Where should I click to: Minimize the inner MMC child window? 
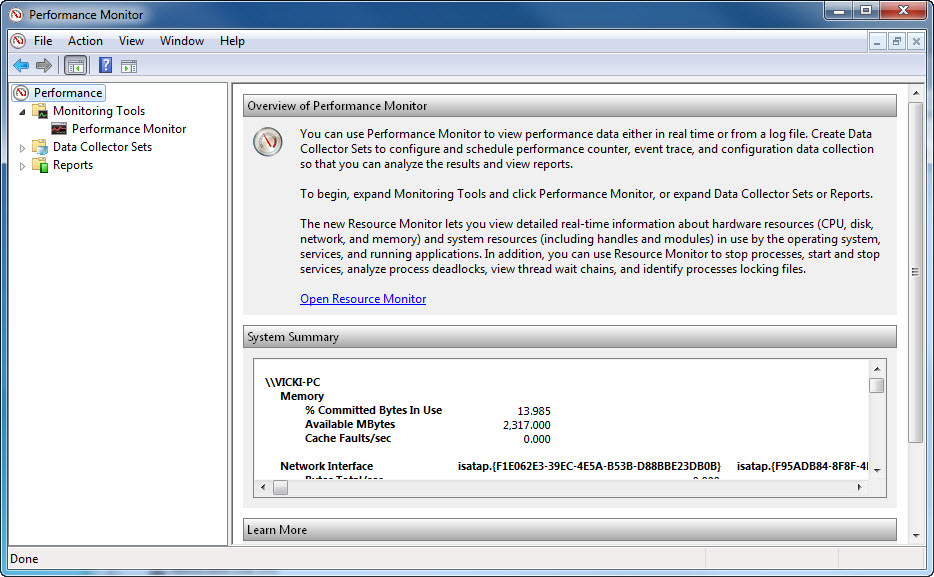pos(877,41)
